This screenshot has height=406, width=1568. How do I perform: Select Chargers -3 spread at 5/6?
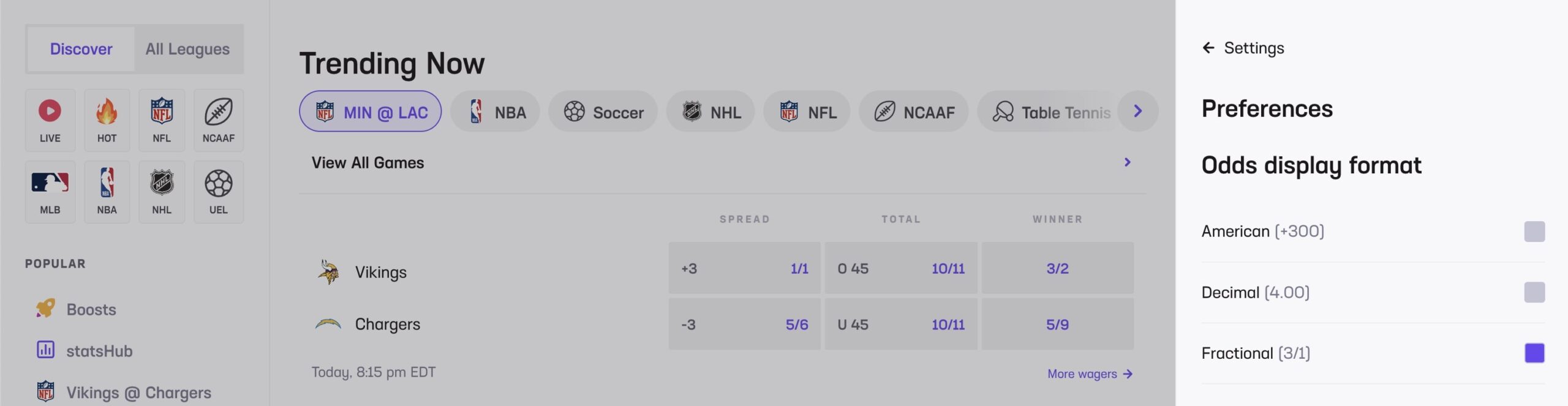744,325
